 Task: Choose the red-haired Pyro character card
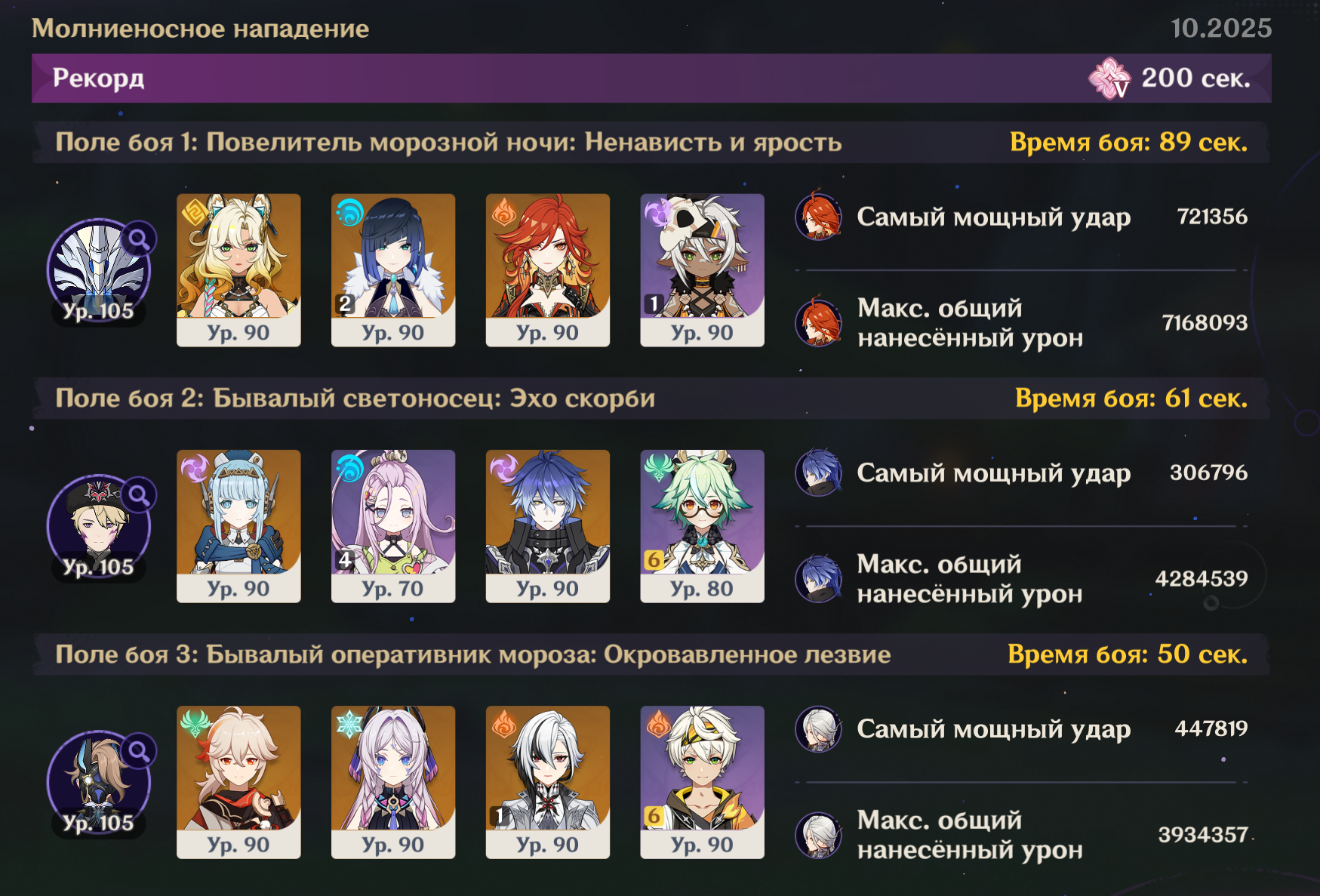(x=548, y=270)
